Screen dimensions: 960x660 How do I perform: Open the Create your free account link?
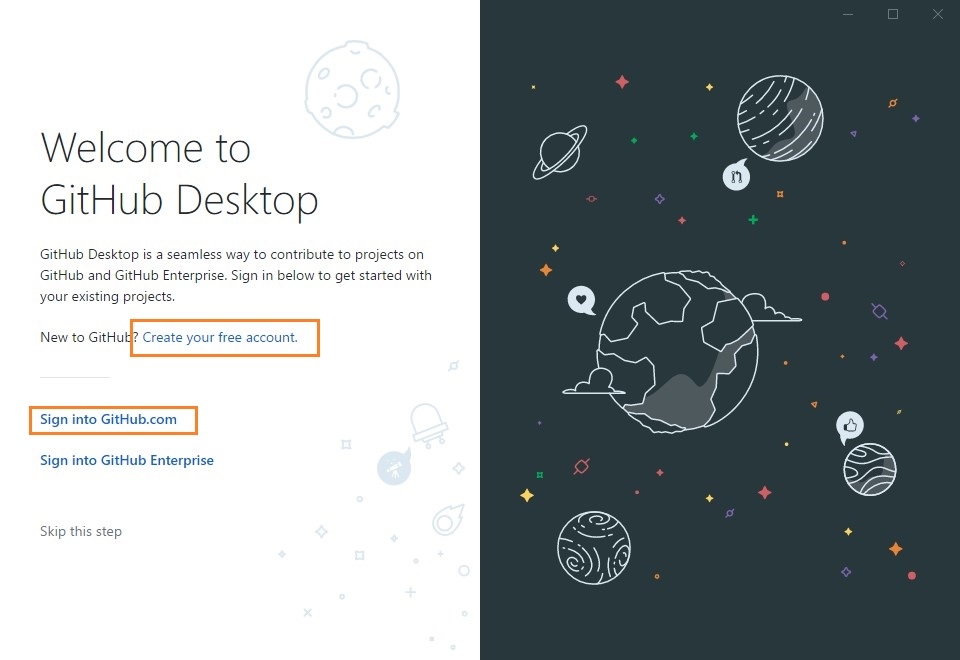click(x=220, y=337)
